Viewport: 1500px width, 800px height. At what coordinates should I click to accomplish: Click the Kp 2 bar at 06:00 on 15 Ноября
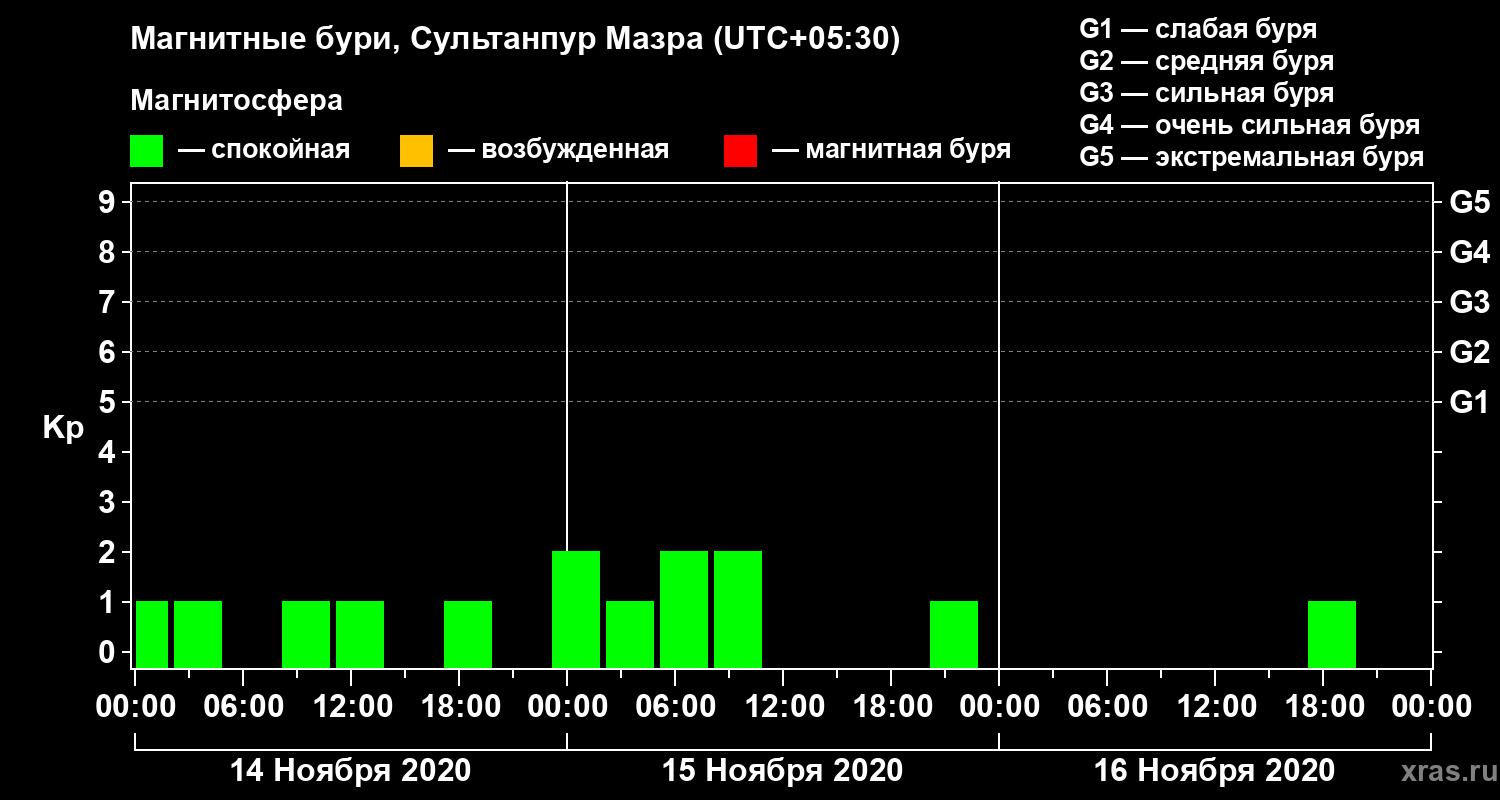coord(684,609)
